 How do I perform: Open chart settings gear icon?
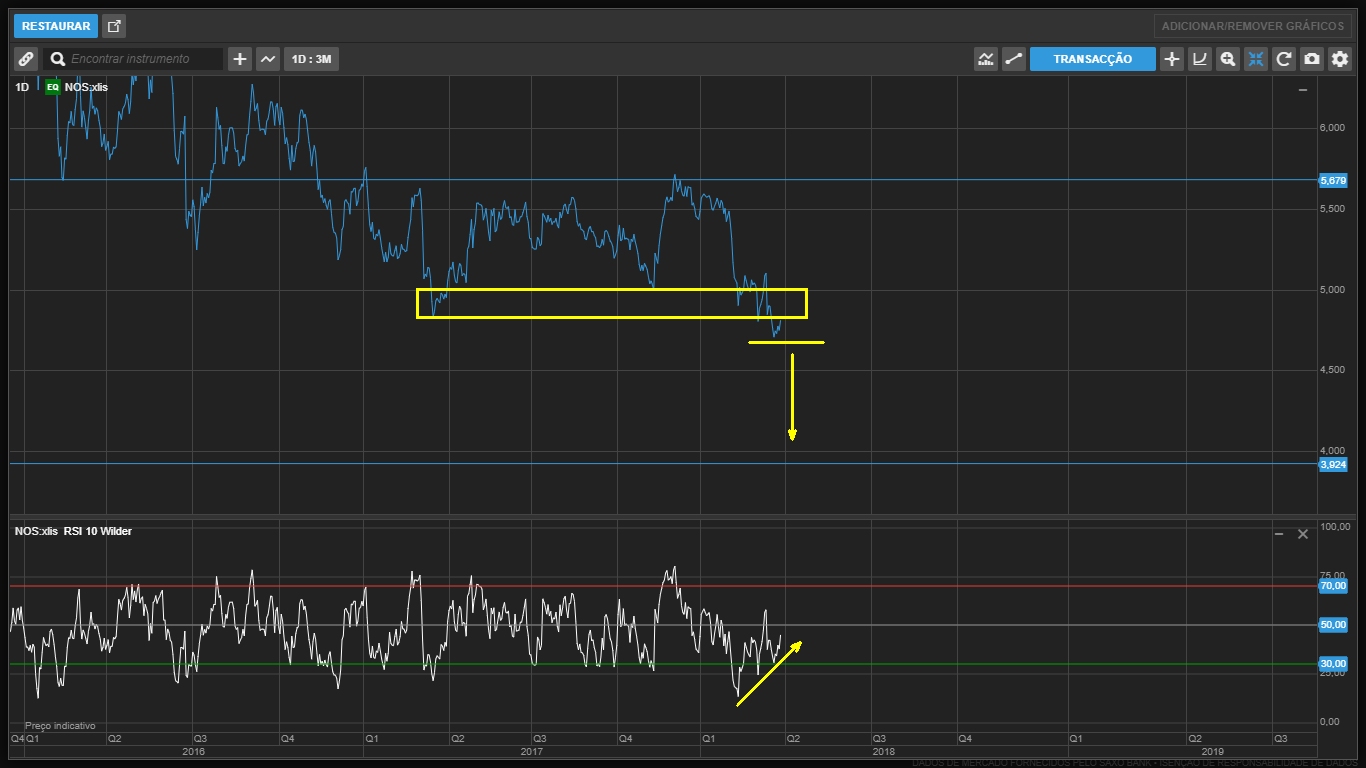point(1340,59)
